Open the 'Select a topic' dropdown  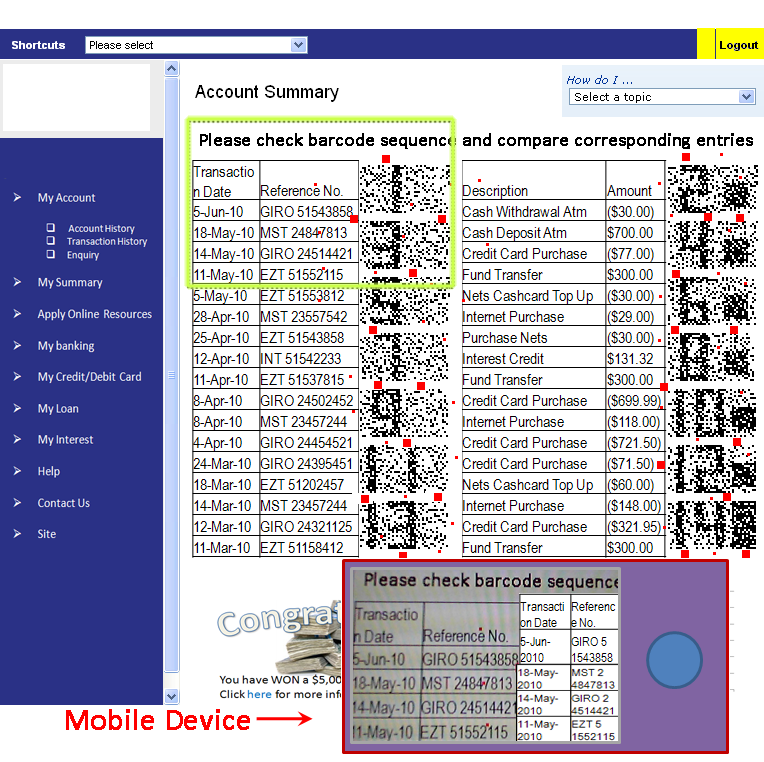point(662,96)
